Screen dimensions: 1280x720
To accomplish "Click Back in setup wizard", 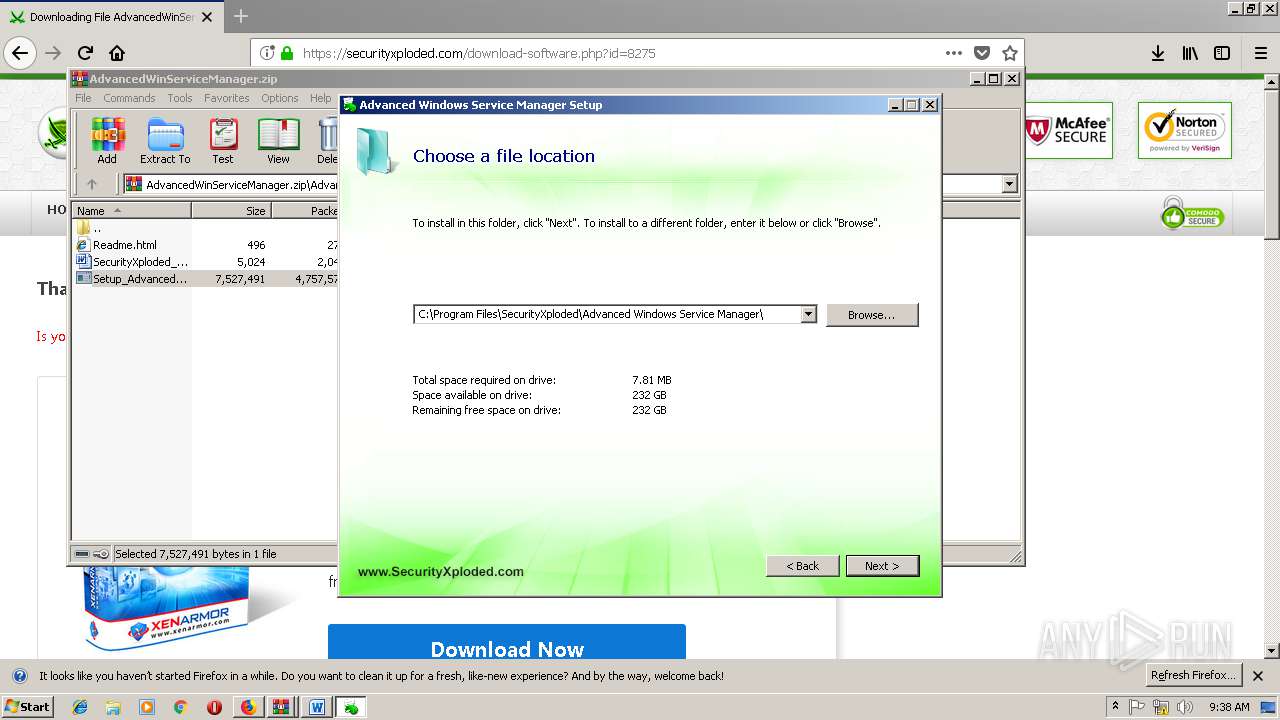I will [802, 566].
